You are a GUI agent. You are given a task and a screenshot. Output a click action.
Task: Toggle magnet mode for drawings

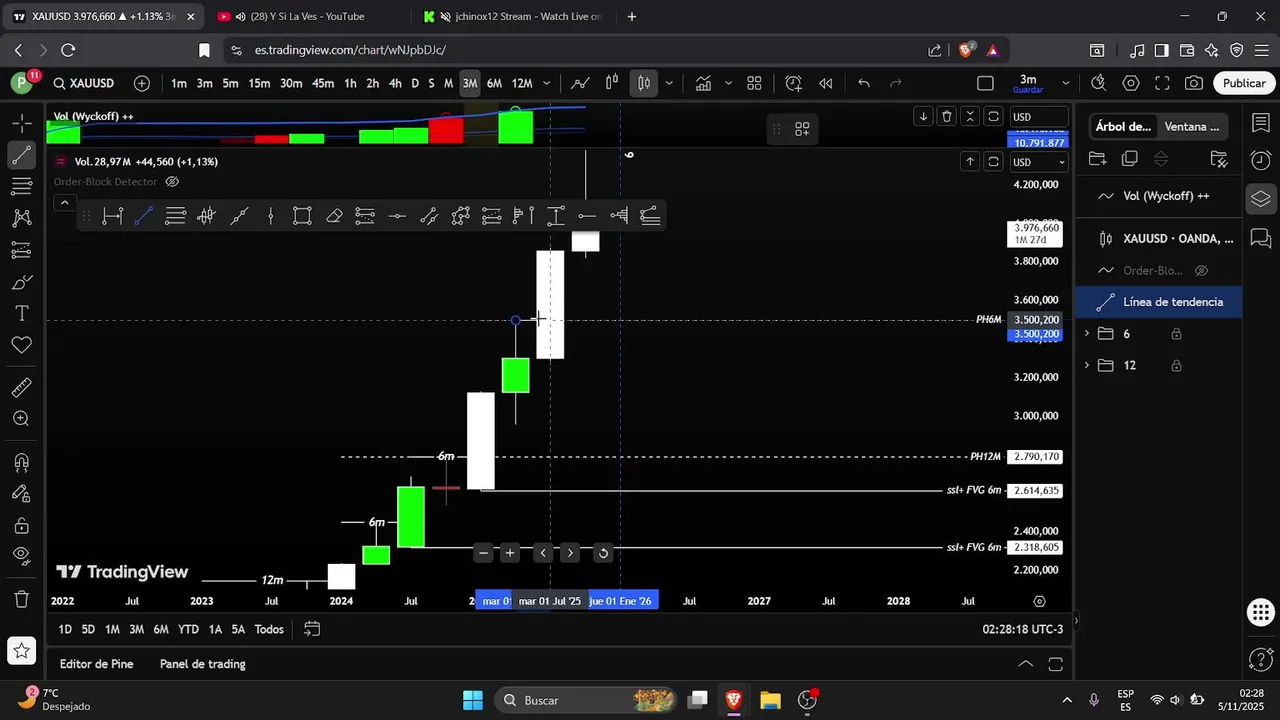tap(21, 462)
